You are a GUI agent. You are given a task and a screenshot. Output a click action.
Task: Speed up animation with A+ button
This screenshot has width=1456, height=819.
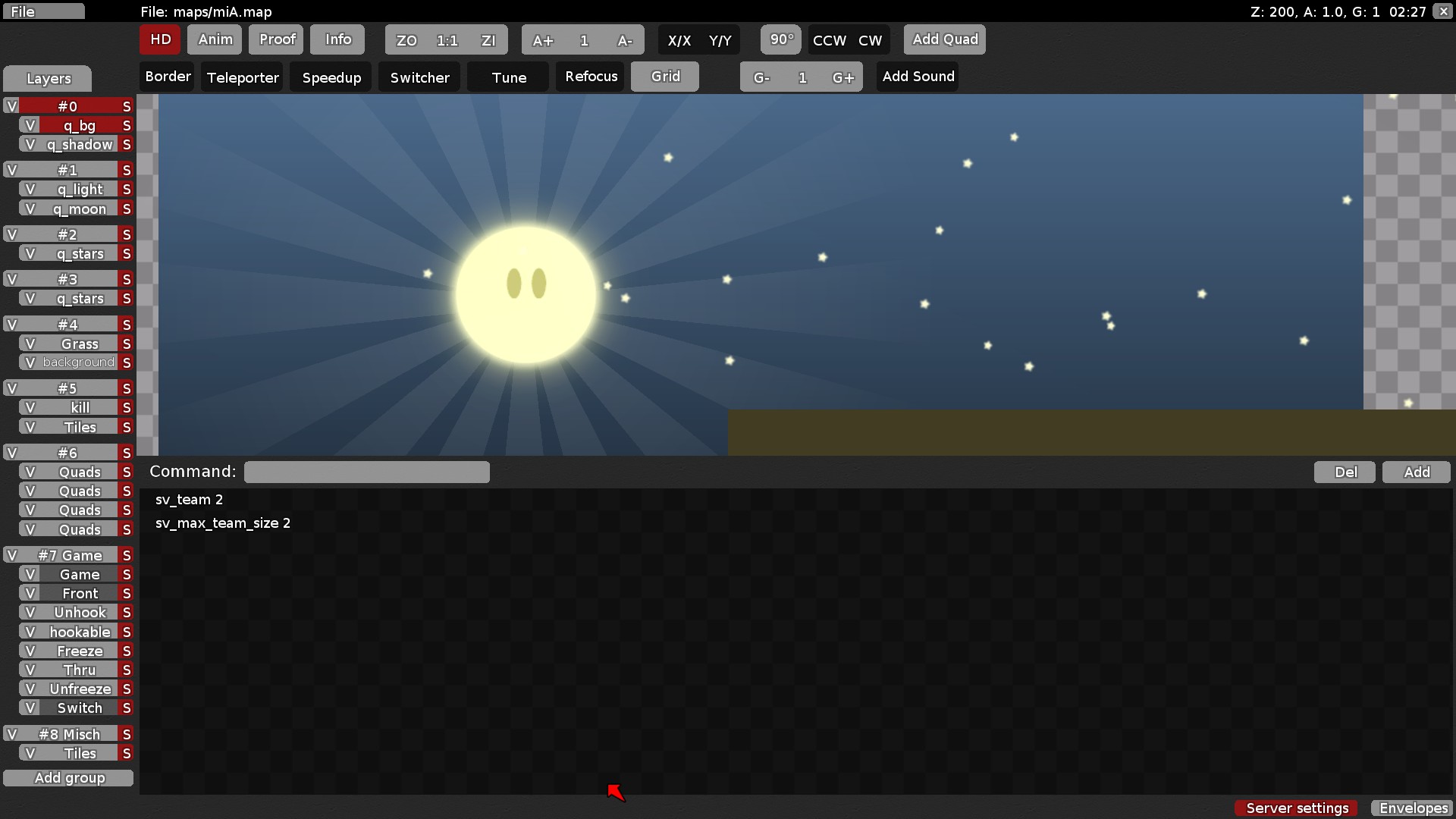click(x=543, y=40)
